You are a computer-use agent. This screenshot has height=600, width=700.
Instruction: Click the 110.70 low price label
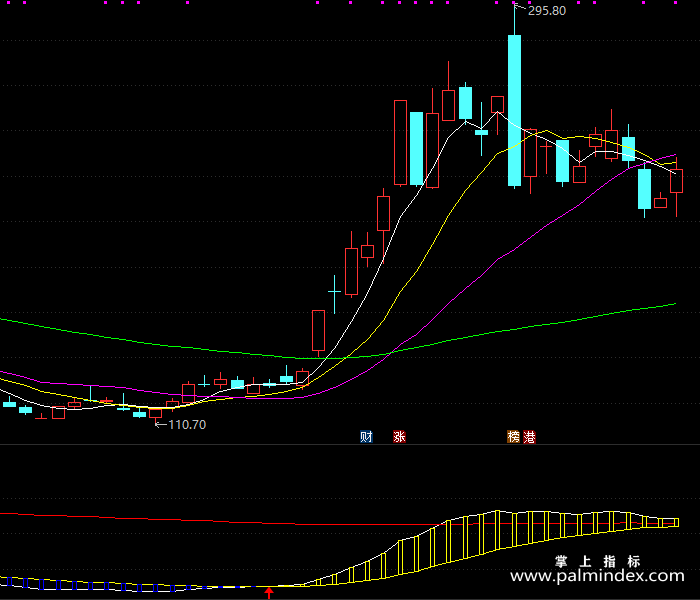(x=187, y=425)
